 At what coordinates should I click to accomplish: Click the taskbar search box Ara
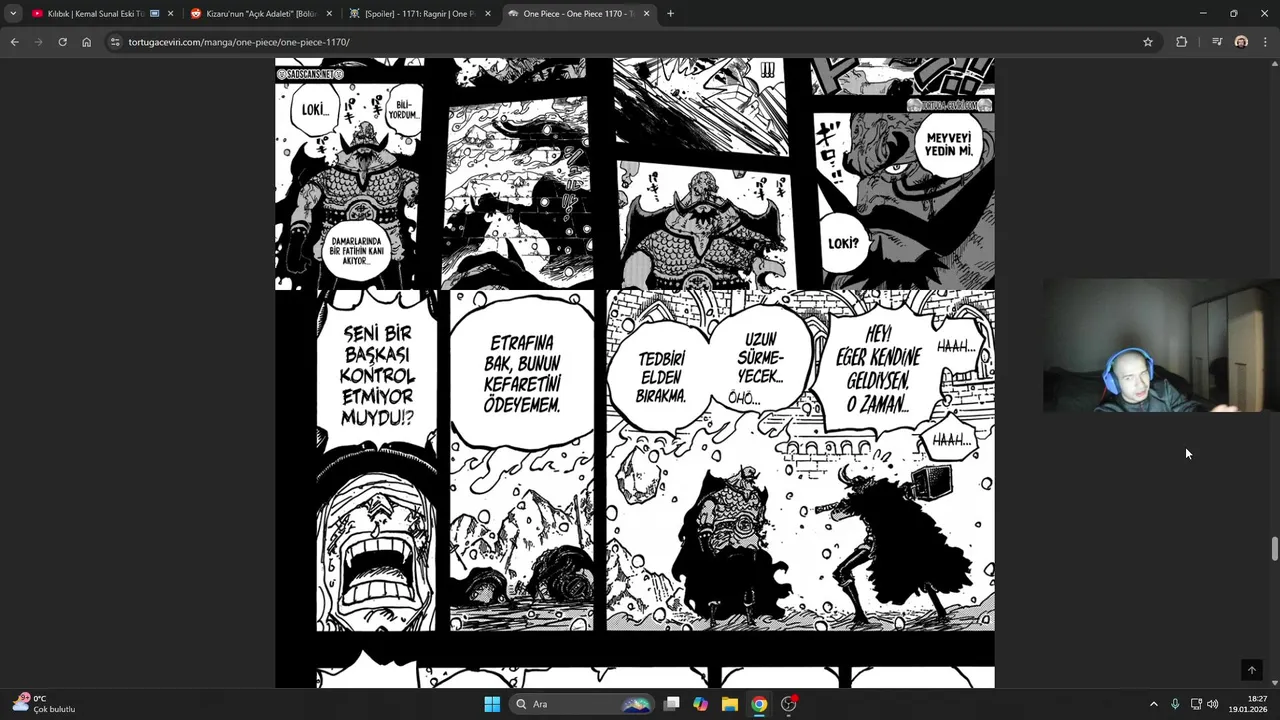[x=582, y=704]
